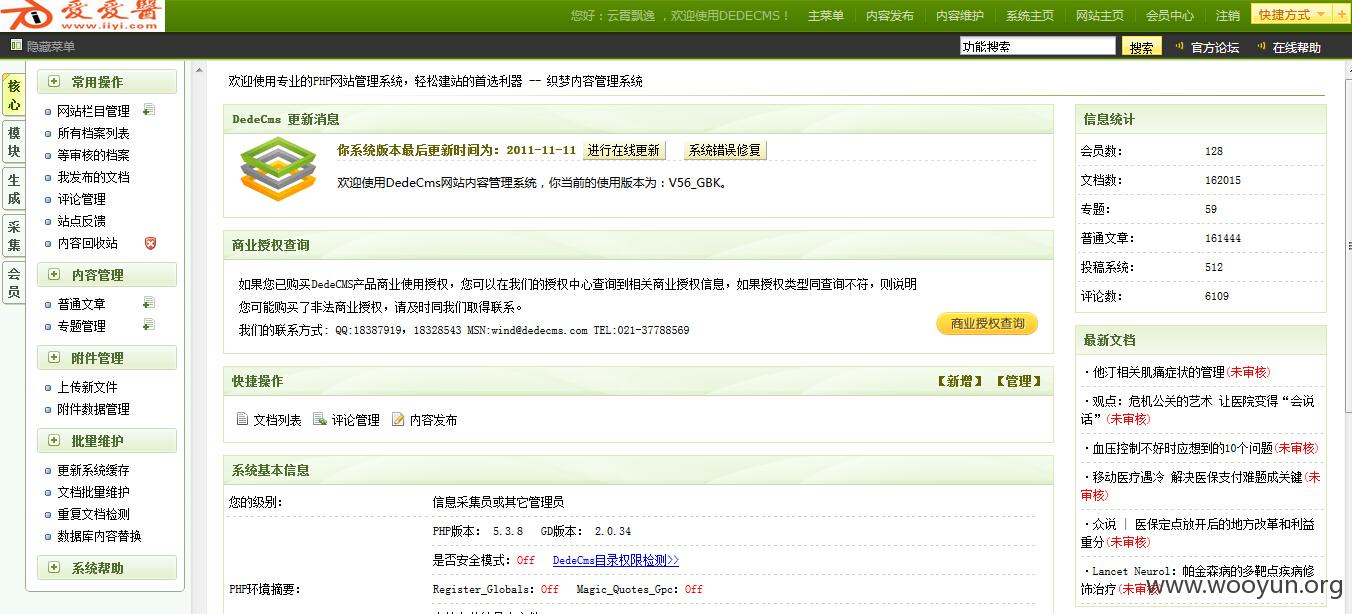
Task: Click the add icon beside 专题管理
Action: [148, 325]
